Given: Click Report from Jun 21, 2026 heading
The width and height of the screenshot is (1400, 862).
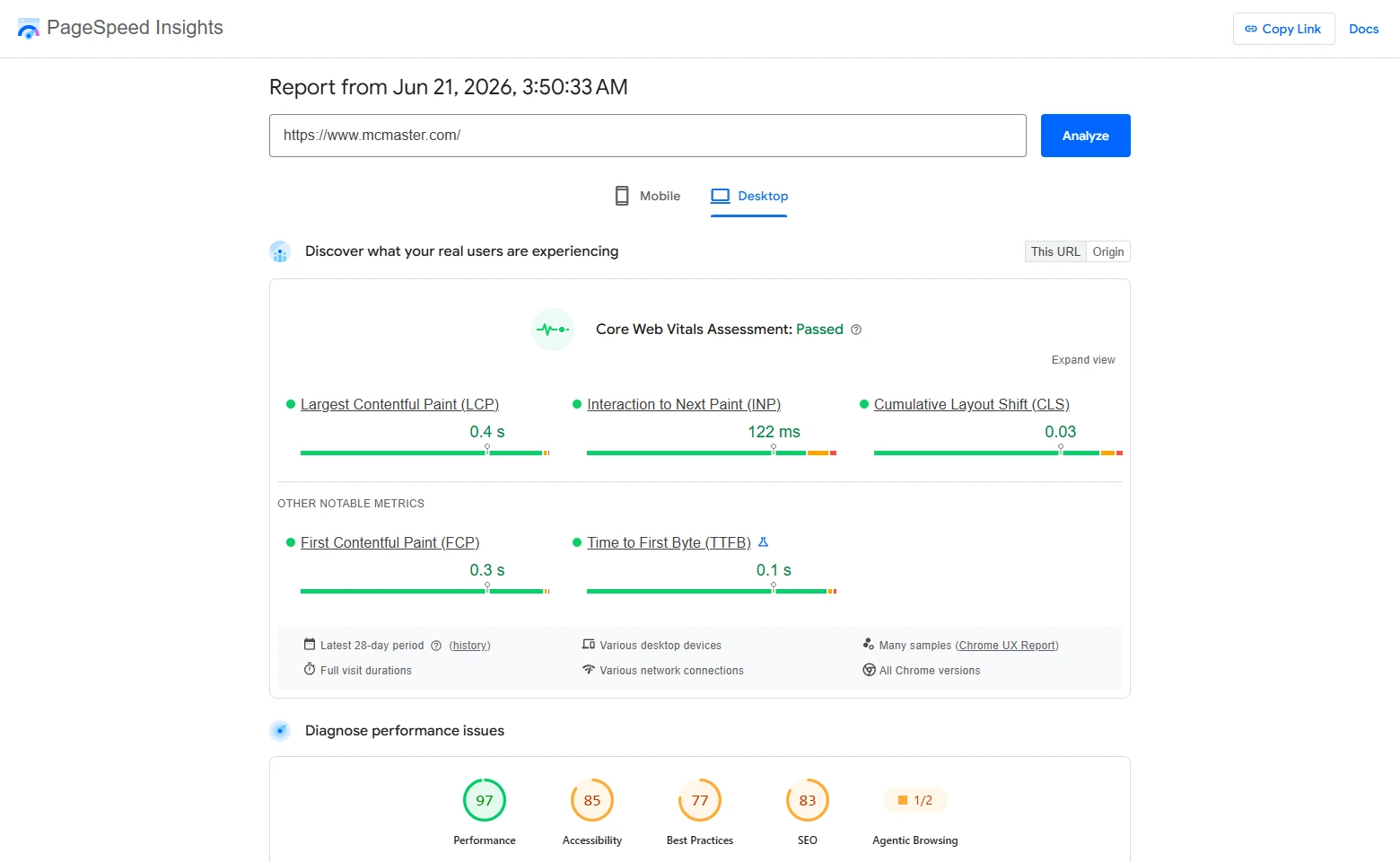Looking at the screenshot, I should 449,87.
